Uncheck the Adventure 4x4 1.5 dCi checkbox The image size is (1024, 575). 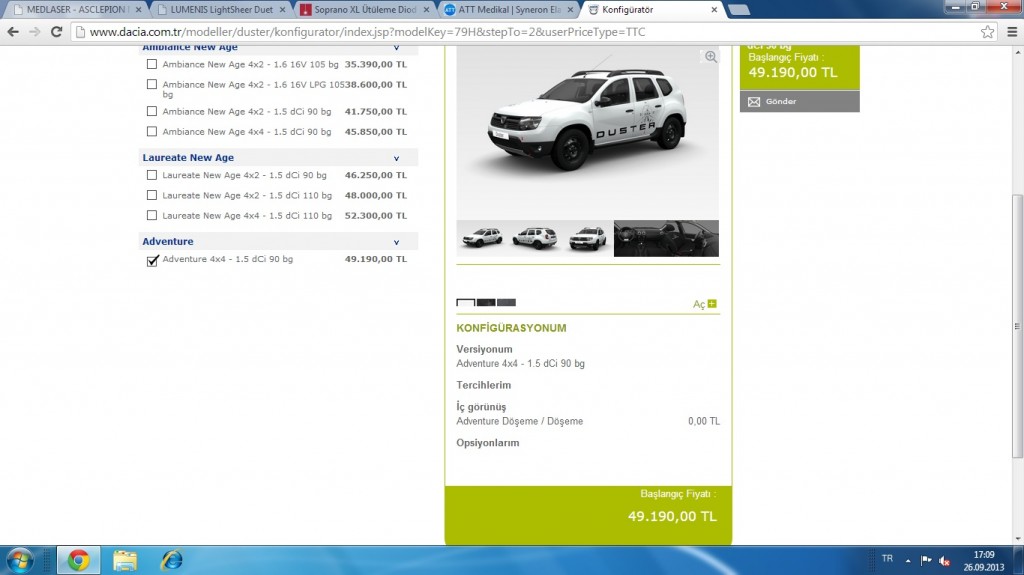coord(152,261)
